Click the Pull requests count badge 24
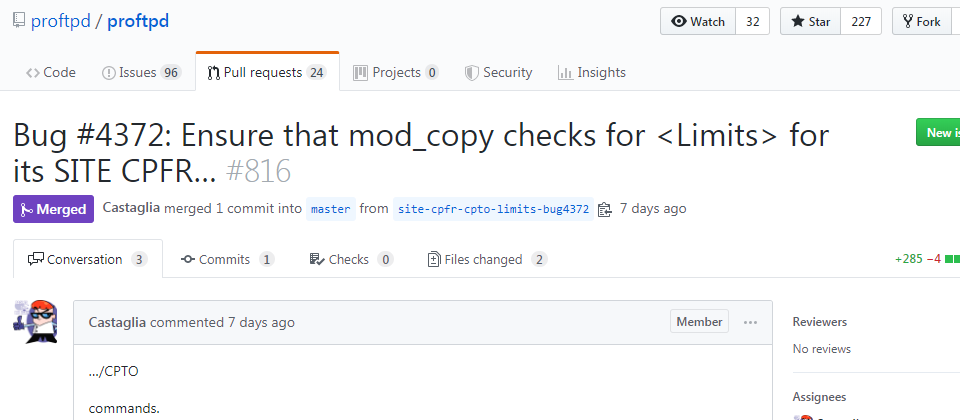 click(x=316, y=72)
